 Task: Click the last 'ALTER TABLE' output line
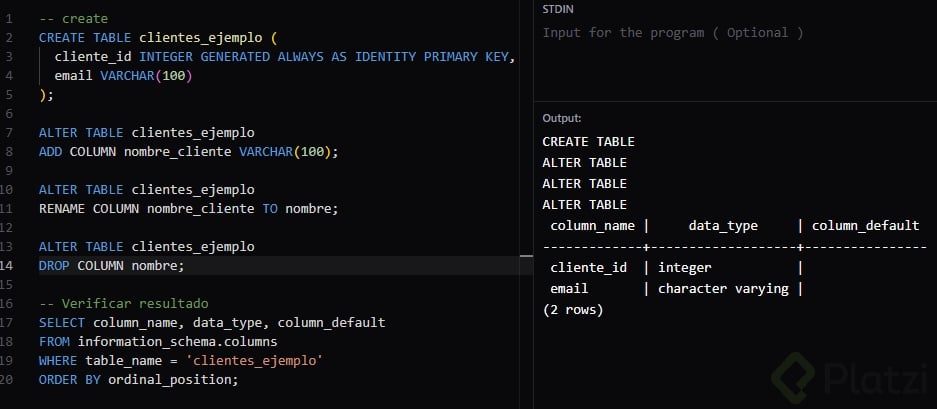pos(584,204)
